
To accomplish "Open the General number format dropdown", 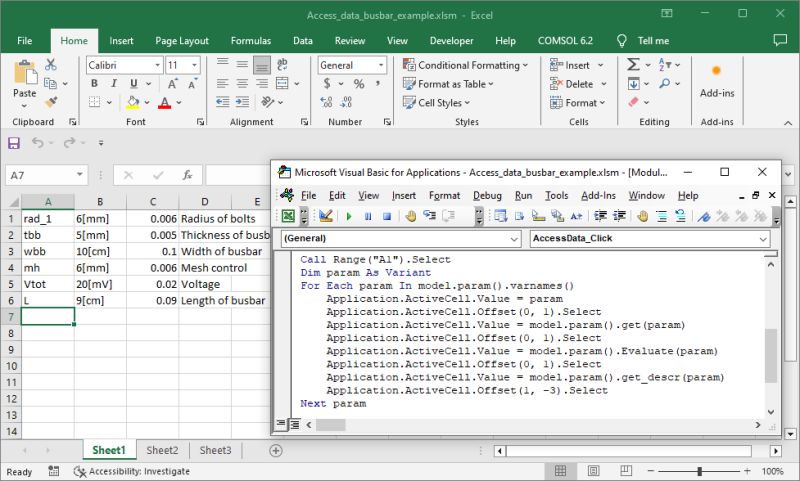I will click(381, 65).
